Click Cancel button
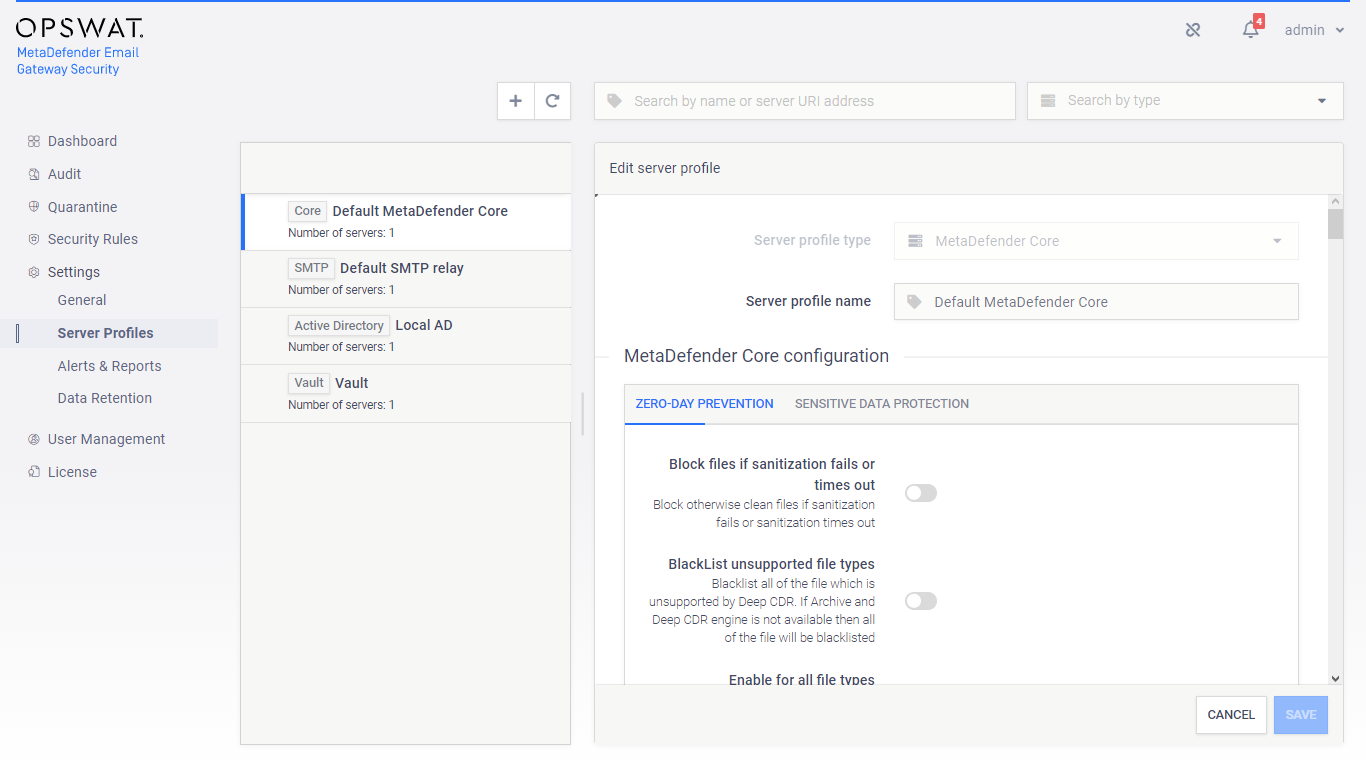 [x=1231, y=715]
